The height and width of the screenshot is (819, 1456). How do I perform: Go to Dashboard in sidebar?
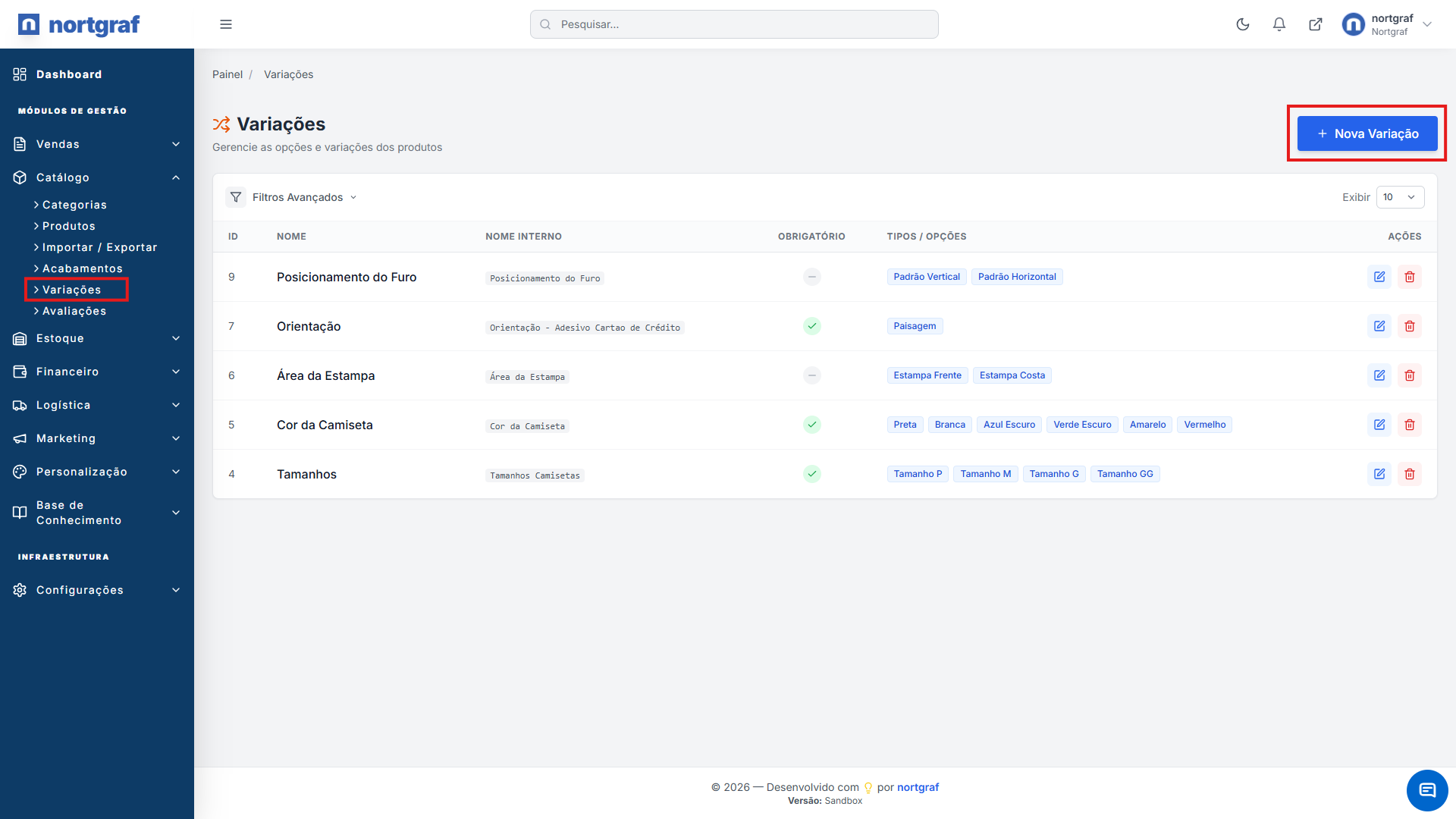(x=68, y=74)
